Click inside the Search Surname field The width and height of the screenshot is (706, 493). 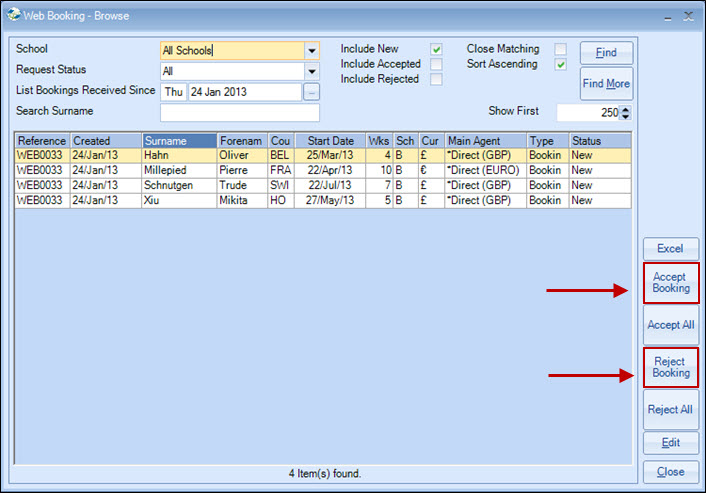(239, 112)
